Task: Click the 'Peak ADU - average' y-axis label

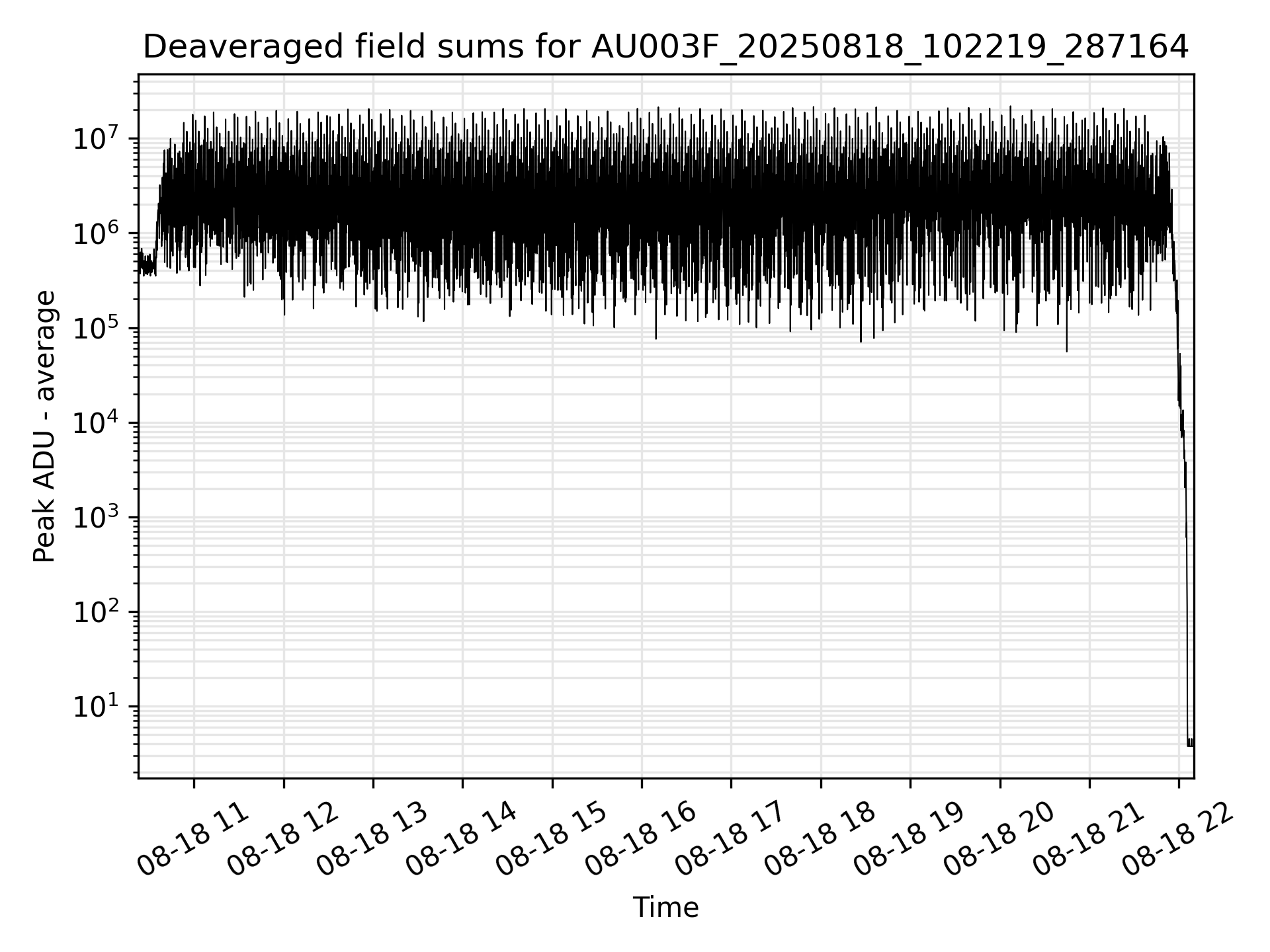Action: click(x=45, y=426)
